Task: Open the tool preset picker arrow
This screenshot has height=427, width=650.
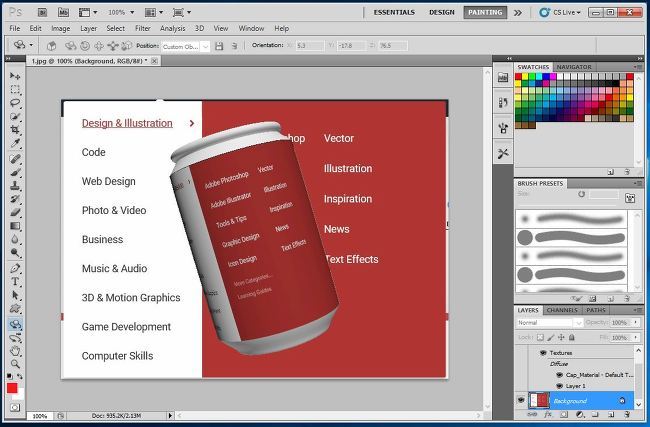Action: 31,45
